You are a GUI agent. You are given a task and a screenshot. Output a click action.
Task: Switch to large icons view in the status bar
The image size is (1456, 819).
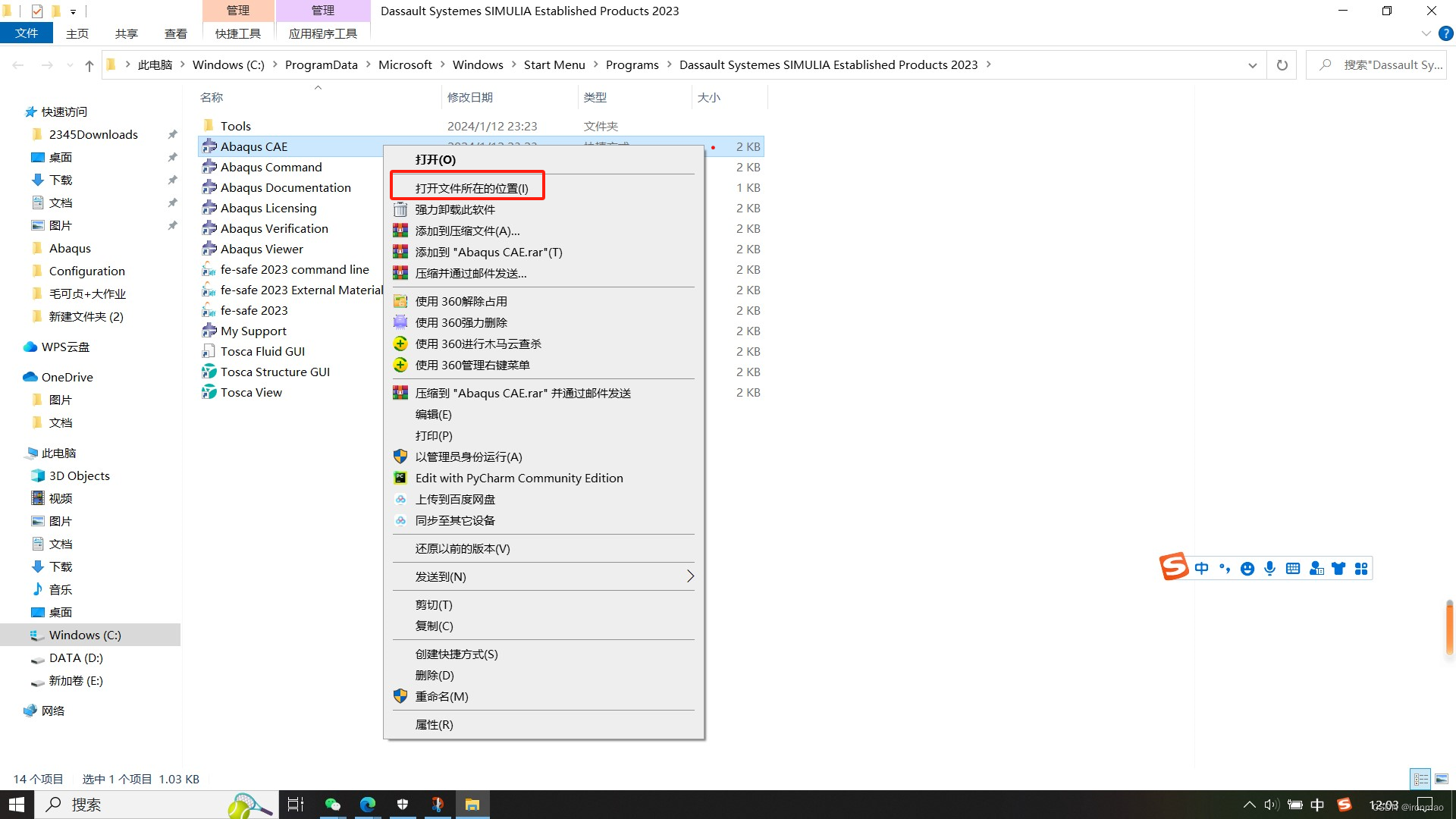click(x=1442, y=779)
